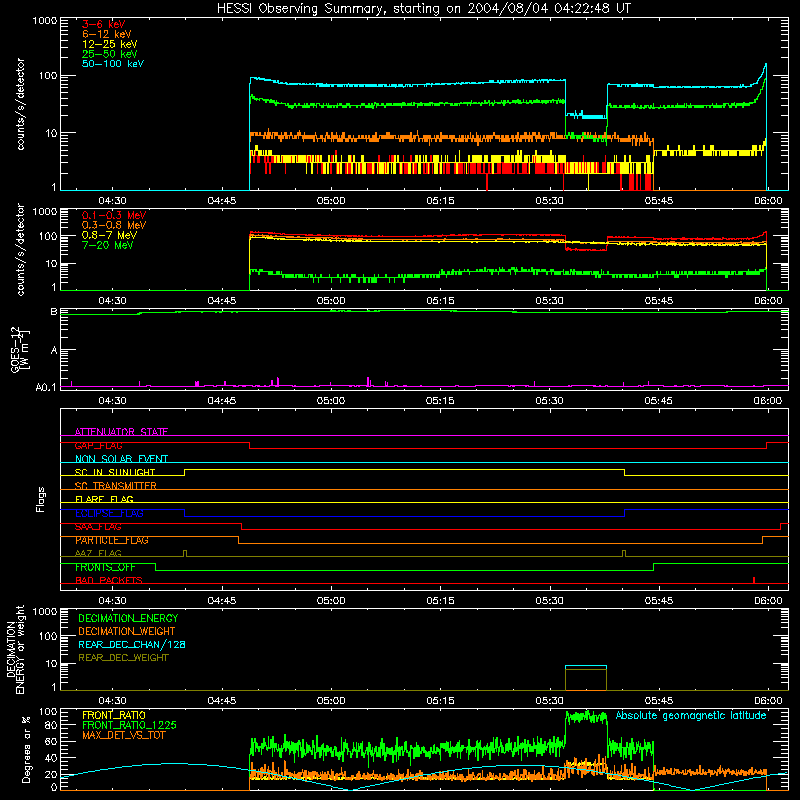Select the ATTENUATOR_STATE flag label

(x=121, y=432)
